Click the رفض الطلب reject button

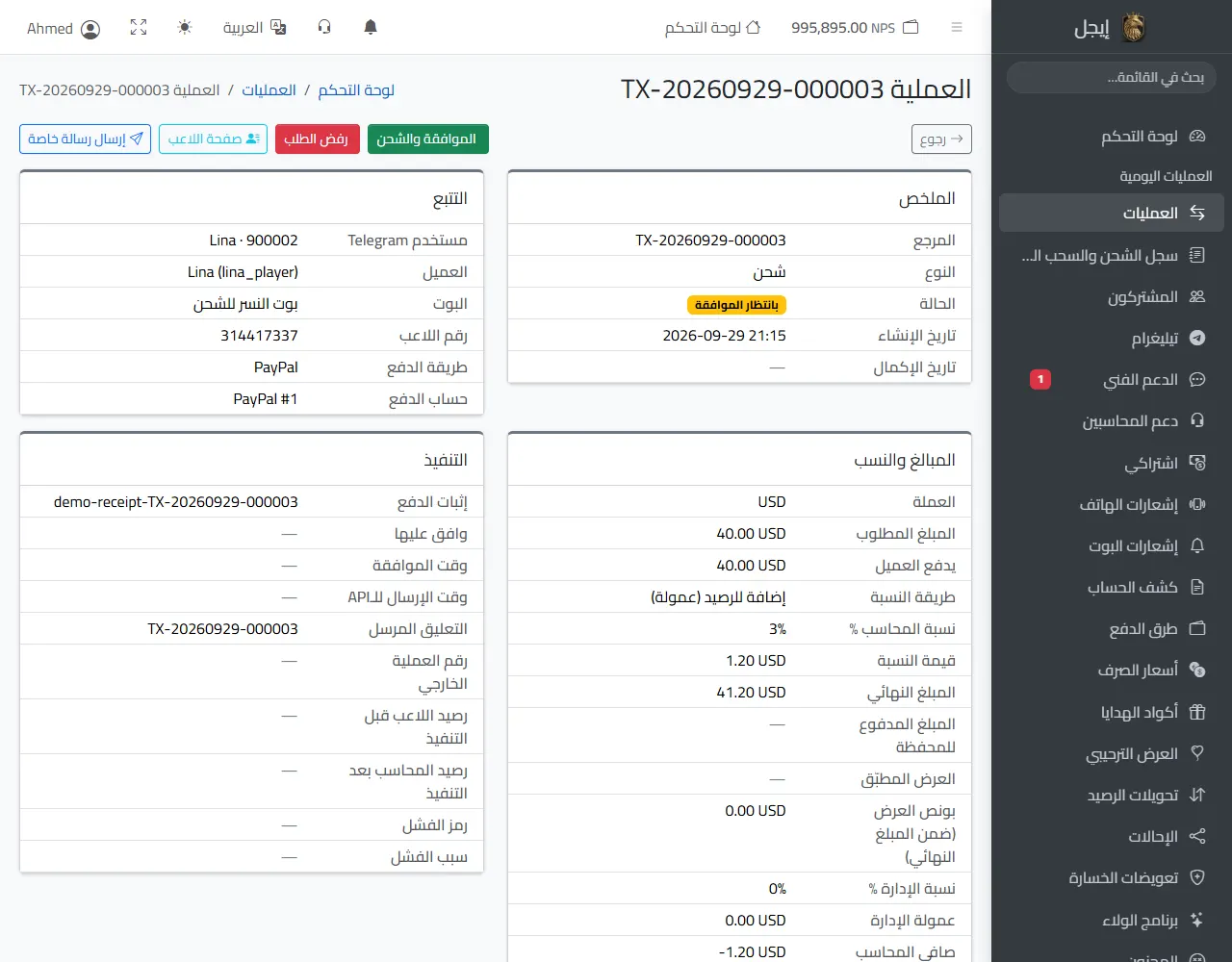[318, 139]
